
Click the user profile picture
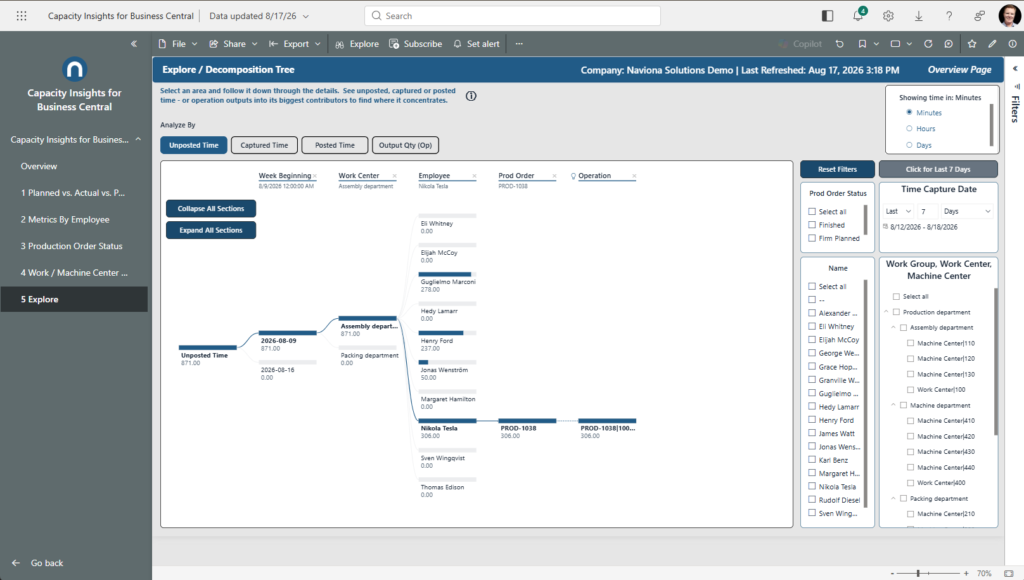(1010, 16)
